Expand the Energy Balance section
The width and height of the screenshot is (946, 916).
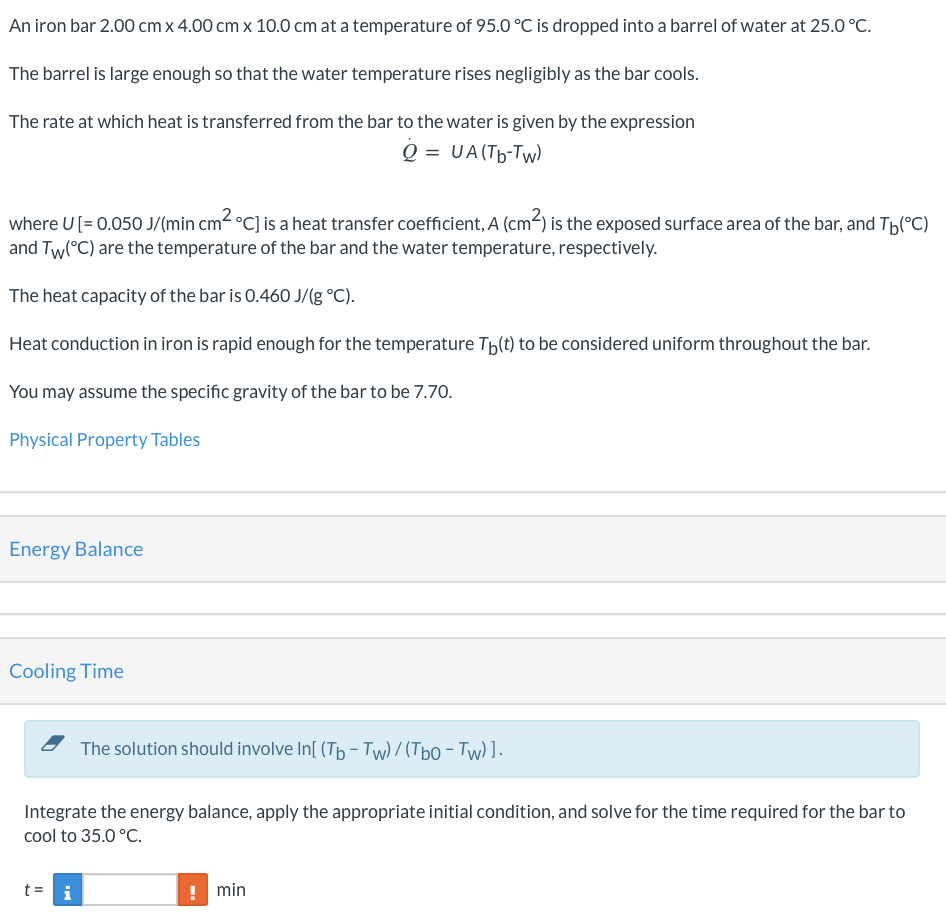(76, 549)
